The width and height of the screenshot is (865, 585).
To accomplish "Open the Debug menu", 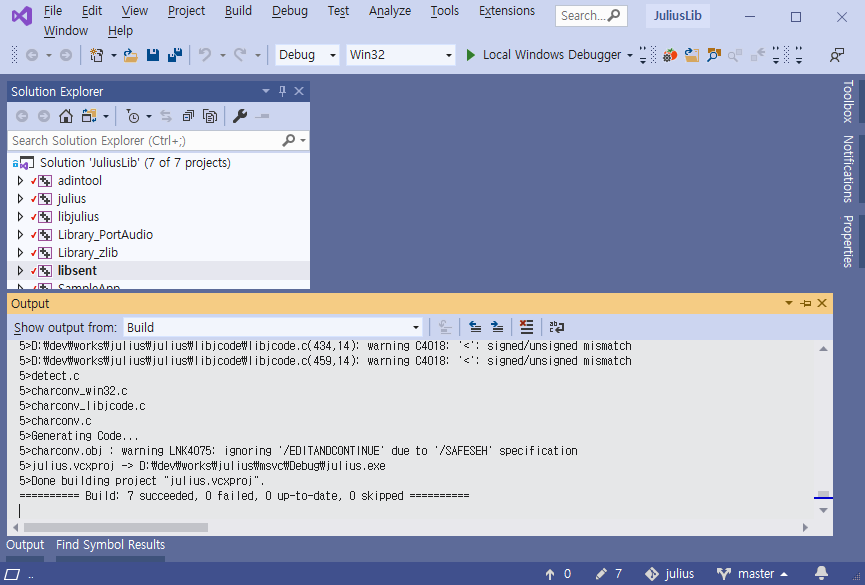I will click(x=290, y=11).
